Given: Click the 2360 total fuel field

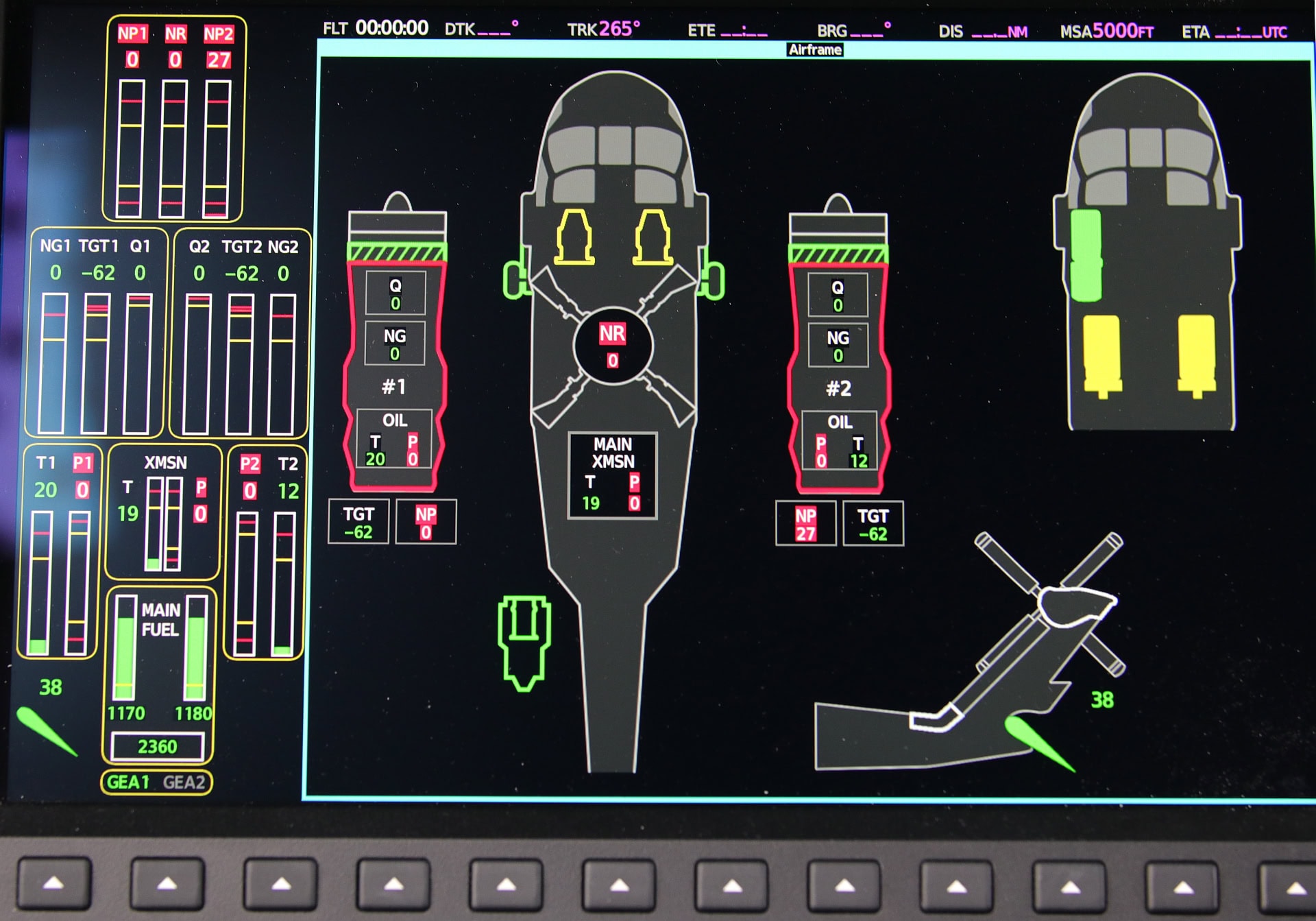Looking at the screenshot, I should (158, 747).
